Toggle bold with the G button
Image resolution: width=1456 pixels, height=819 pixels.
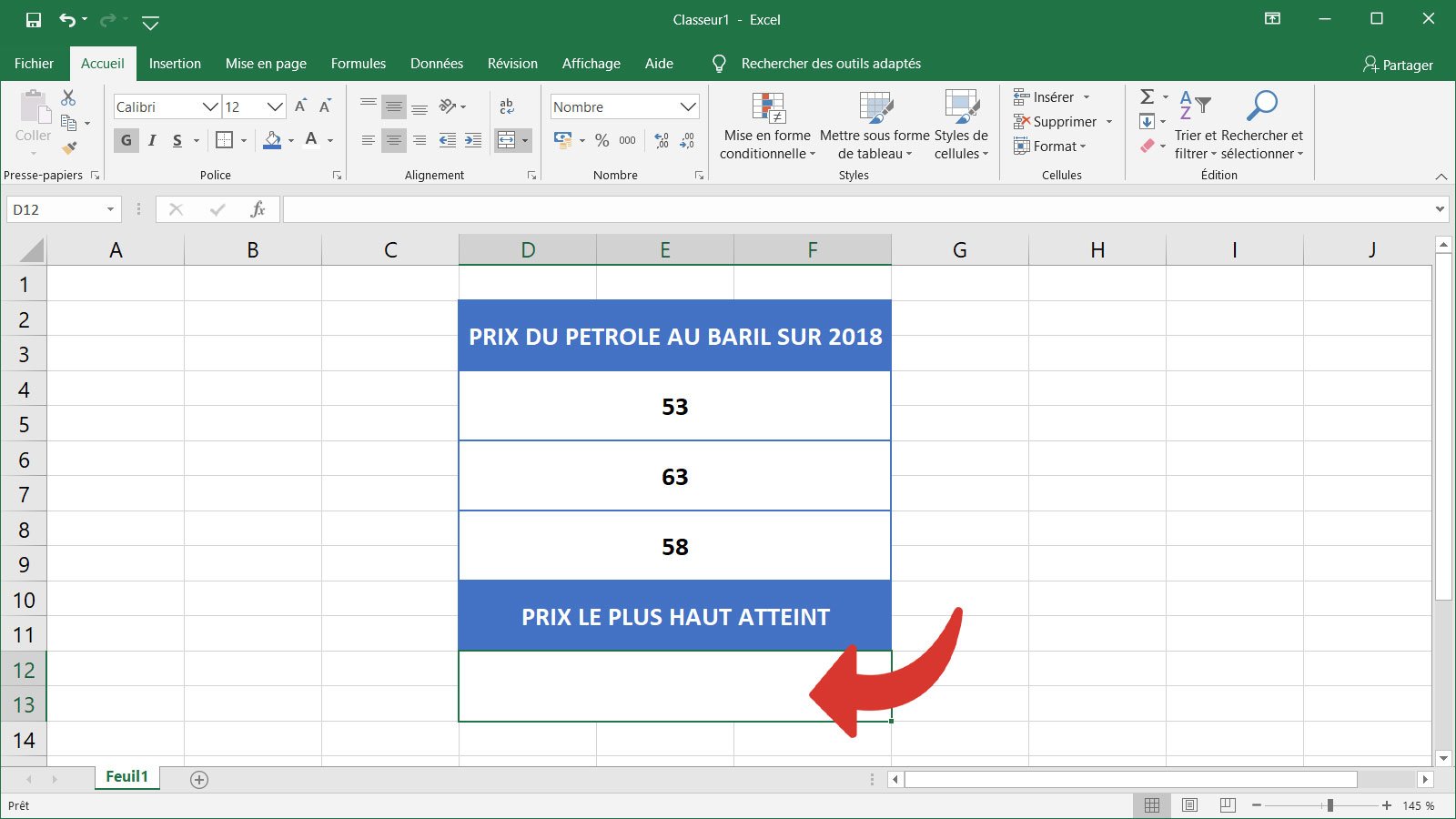click(x=126, y=139)
